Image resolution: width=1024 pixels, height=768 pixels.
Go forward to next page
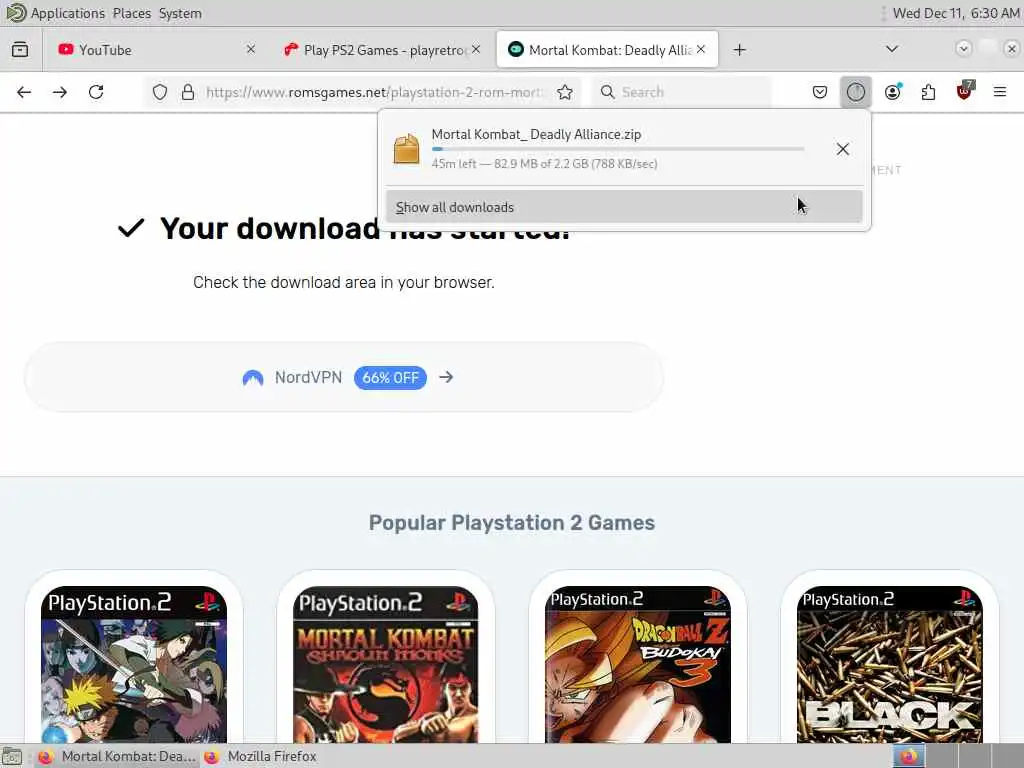click(x=60, y=92)
